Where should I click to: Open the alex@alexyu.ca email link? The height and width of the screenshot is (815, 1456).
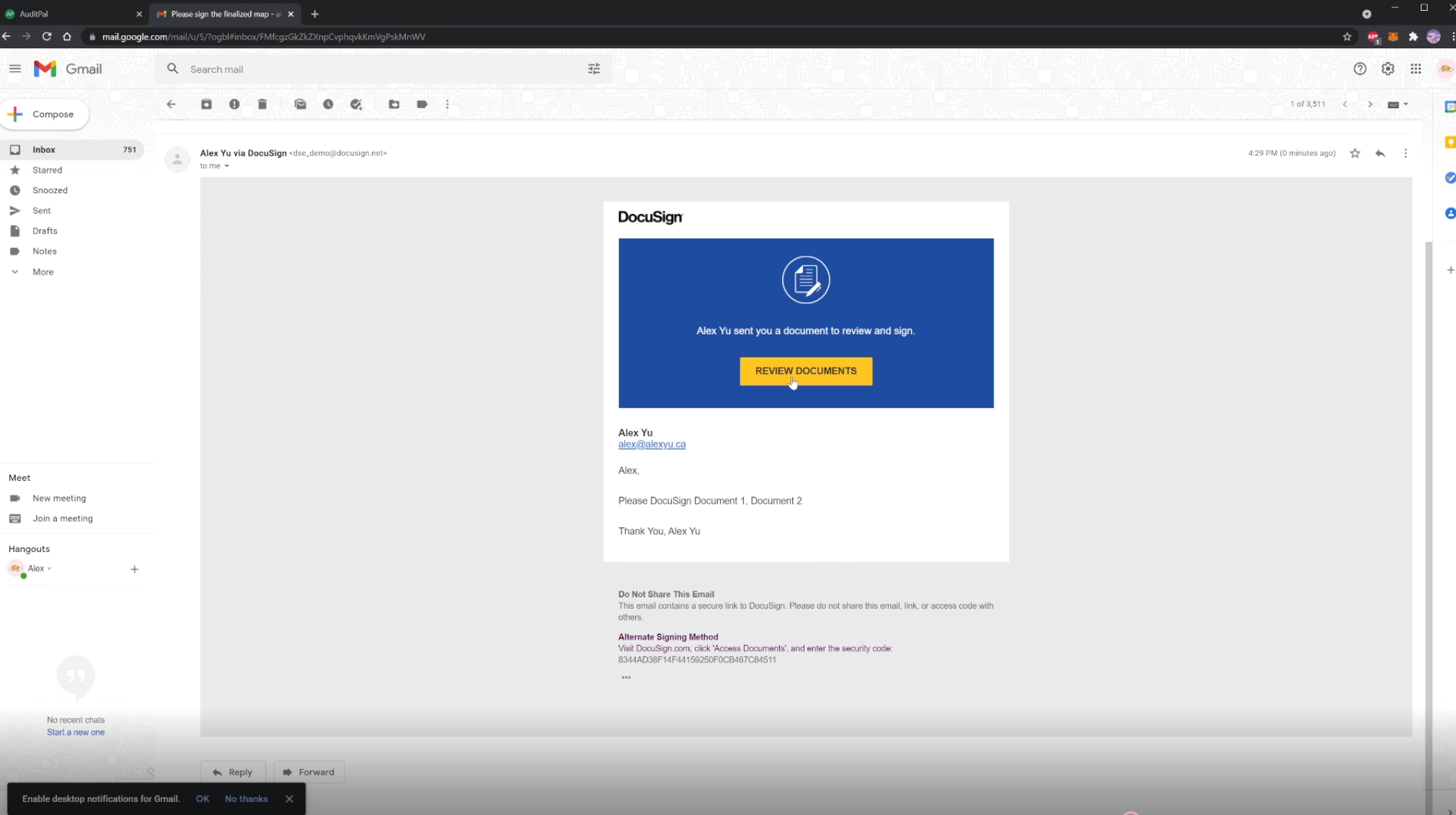pos(652,445)
